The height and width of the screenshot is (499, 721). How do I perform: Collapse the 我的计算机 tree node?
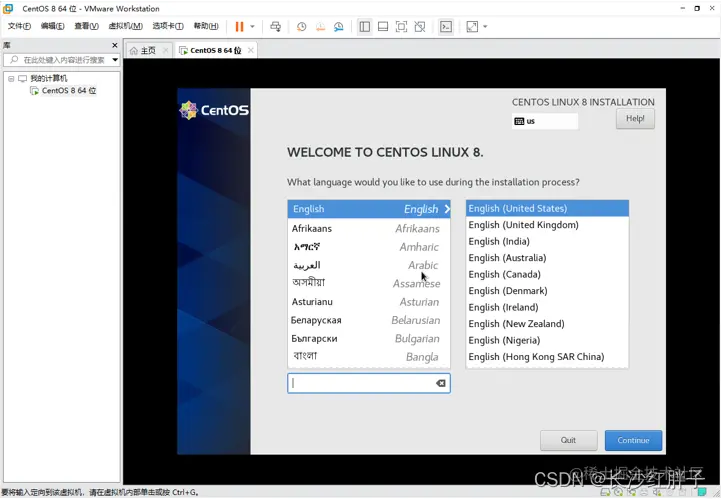(x=11, y=79)
